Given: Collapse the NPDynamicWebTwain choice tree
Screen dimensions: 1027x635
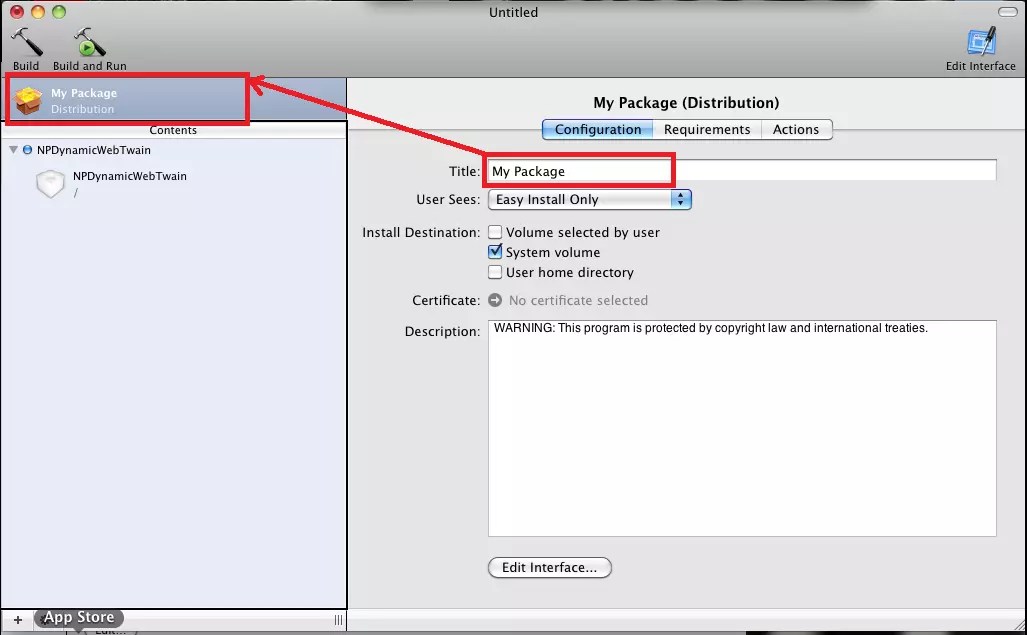Looking at the screenshot, I should (x=13, y=150).
